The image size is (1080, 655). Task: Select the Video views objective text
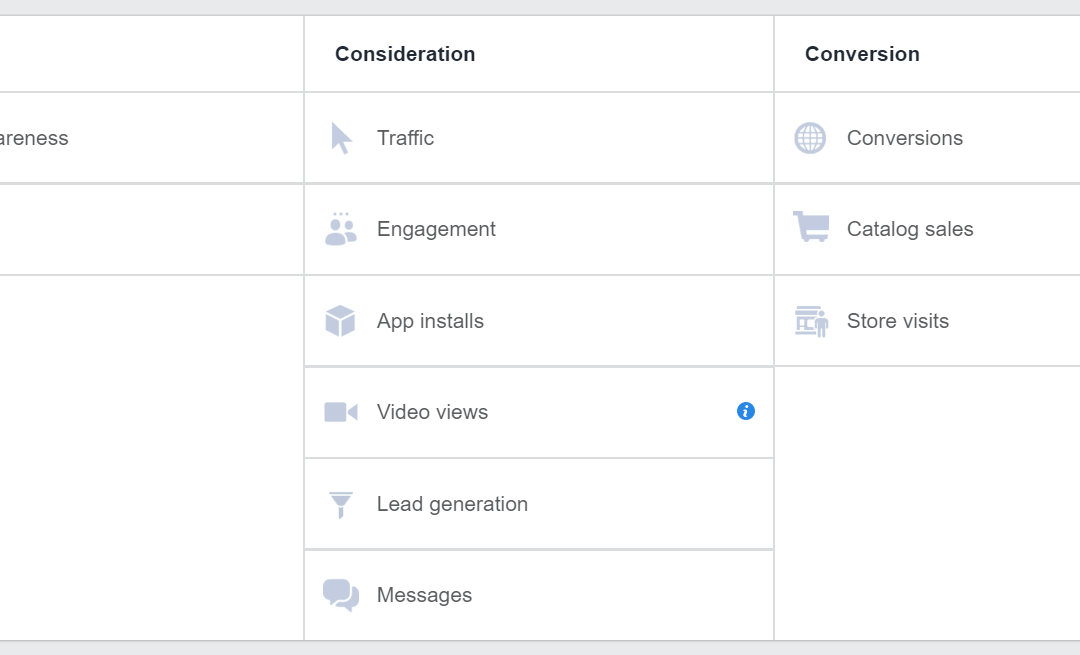coord(432,412)
